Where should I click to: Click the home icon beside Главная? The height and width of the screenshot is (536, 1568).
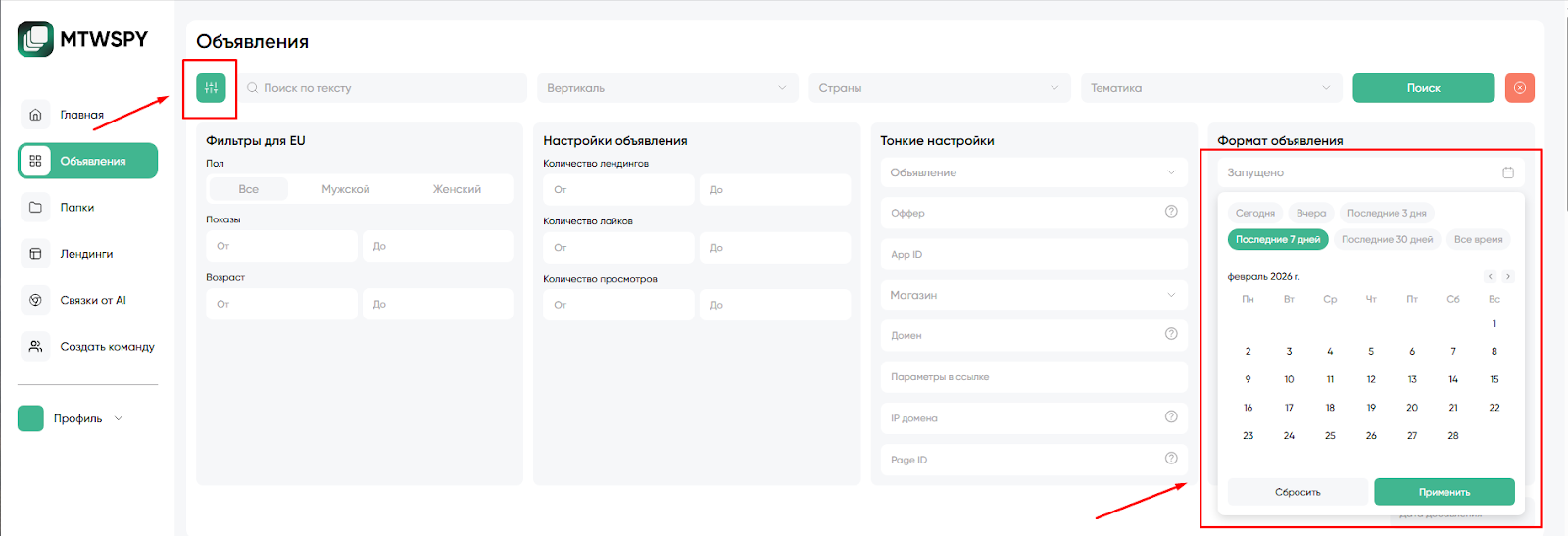35,115
